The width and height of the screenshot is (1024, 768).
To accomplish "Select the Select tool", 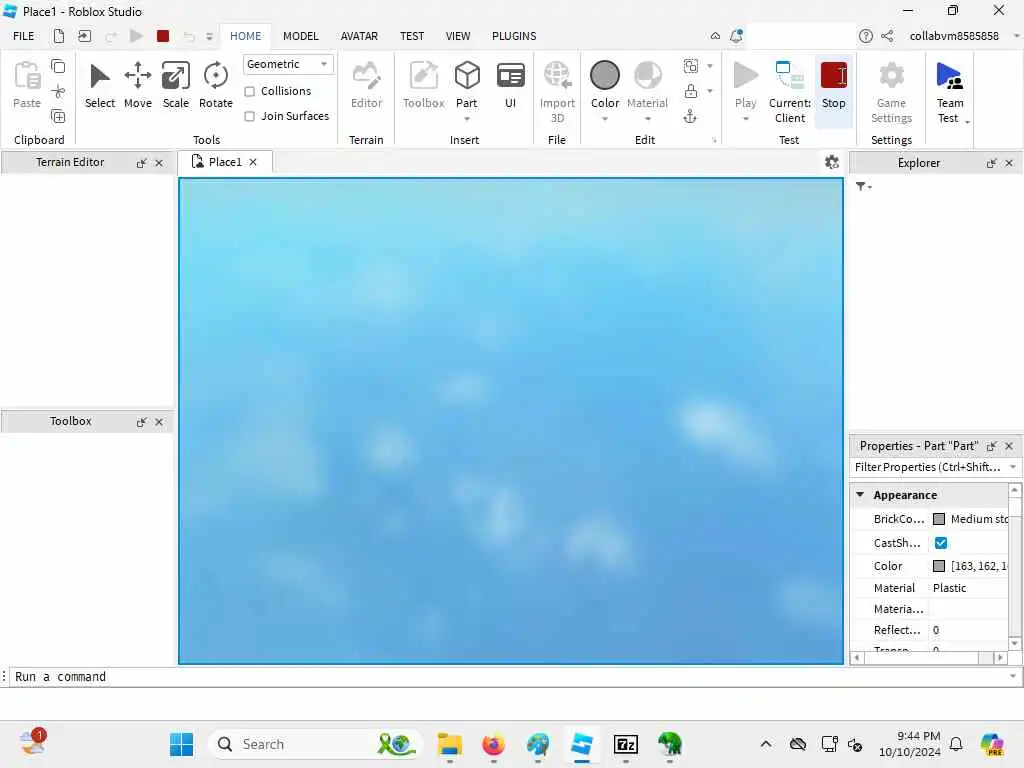I will 99,85.
